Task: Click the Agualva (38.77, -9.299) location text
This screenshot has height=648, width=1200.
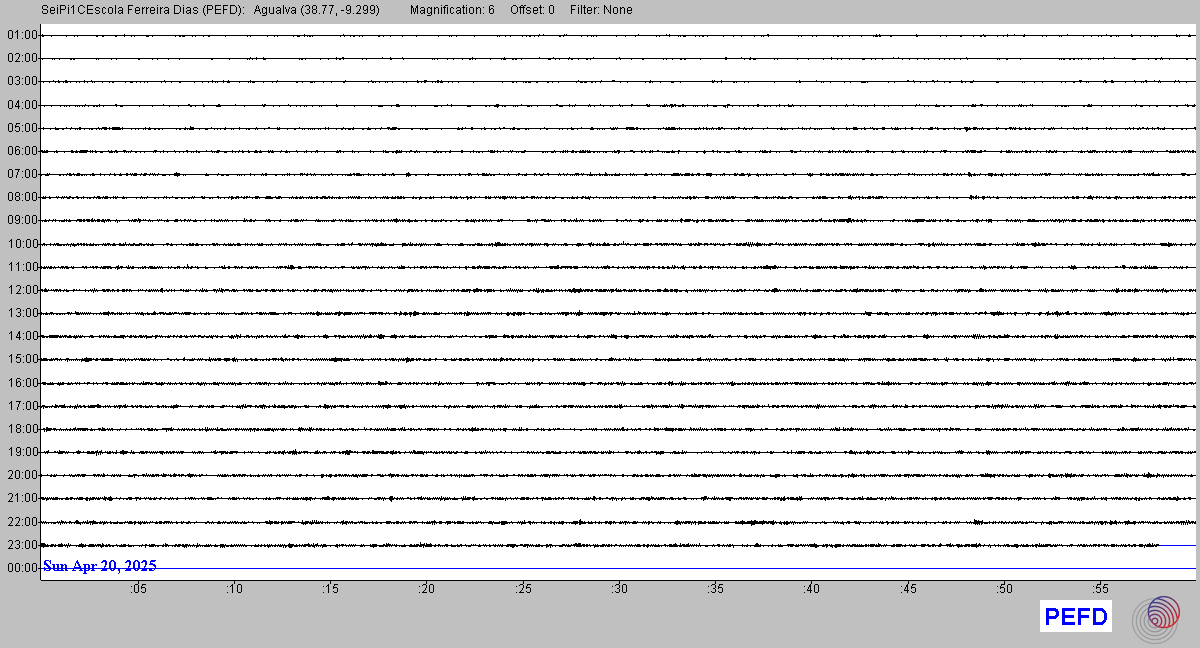Action: 317,10
